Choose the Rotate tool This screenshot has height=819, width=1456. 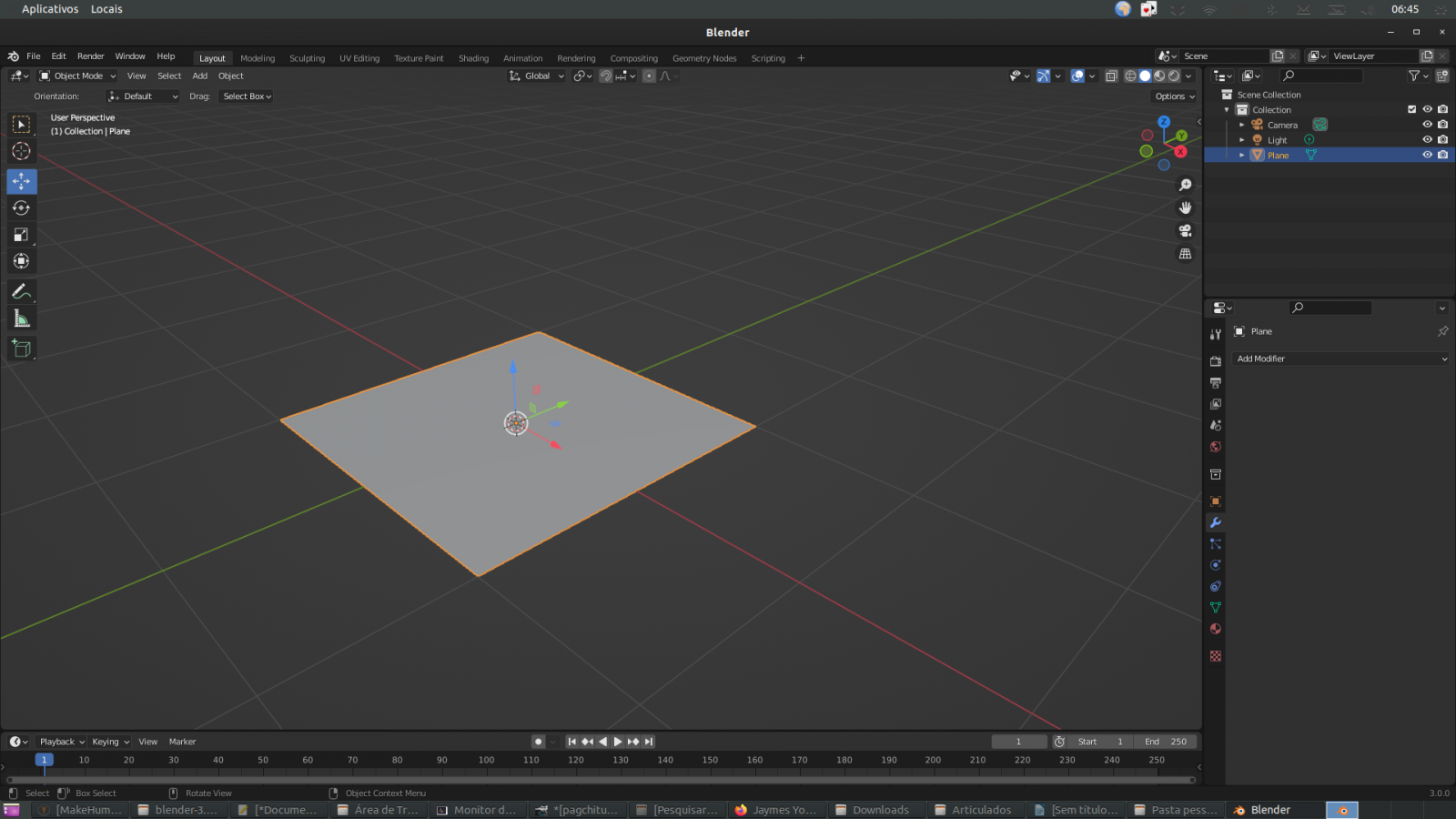pos(21,207)
